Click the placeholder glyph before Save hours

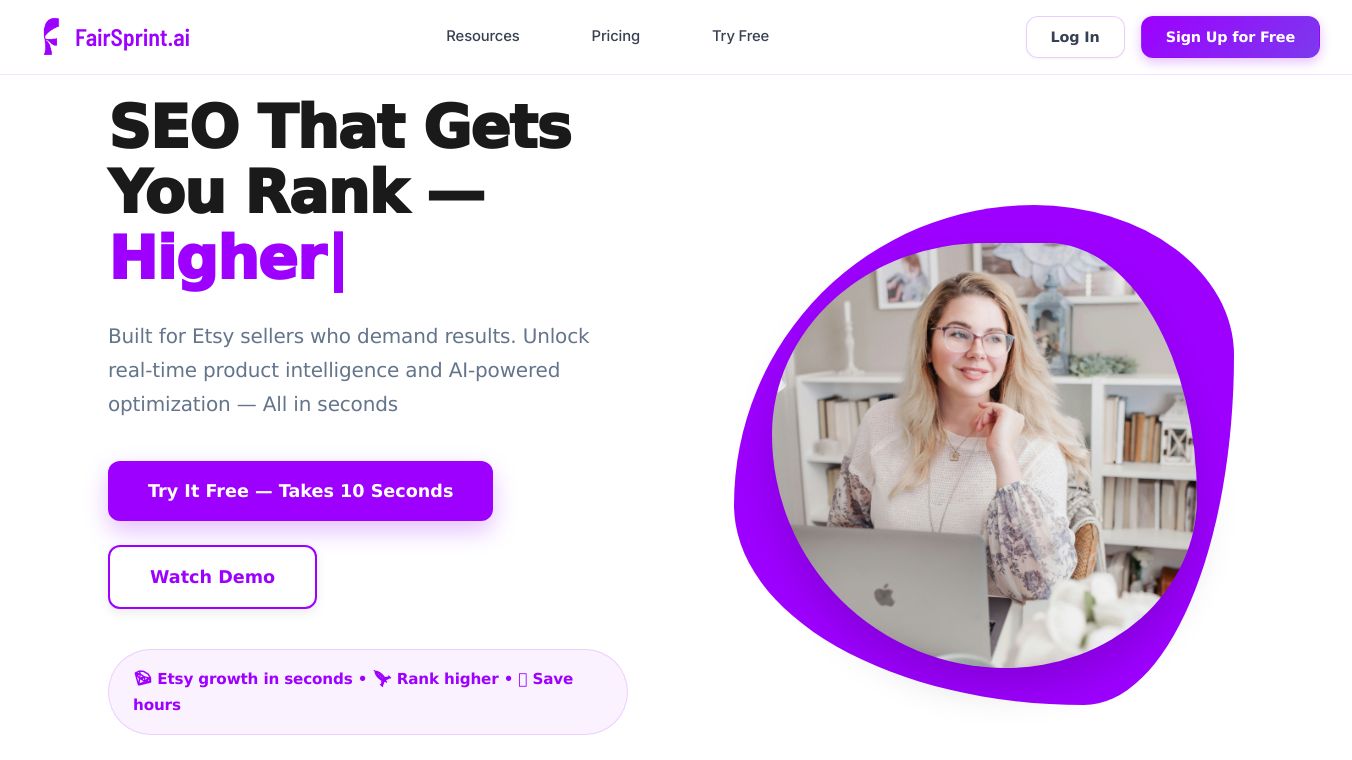tap(522, 679)
